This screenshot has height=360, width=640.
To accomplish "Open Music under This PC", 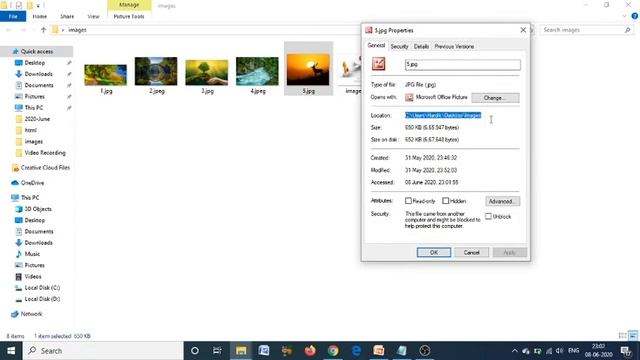I will (32, 254).
